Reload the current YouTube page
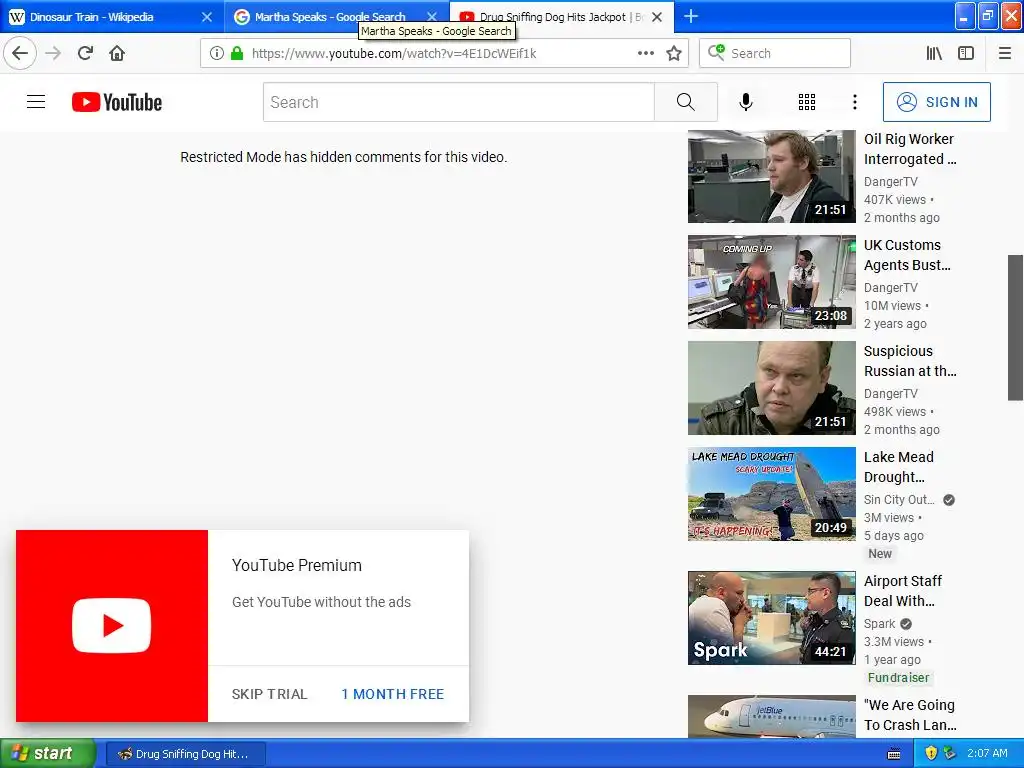This screenshot has width=1024, height=768. click(x=86, y=54)
